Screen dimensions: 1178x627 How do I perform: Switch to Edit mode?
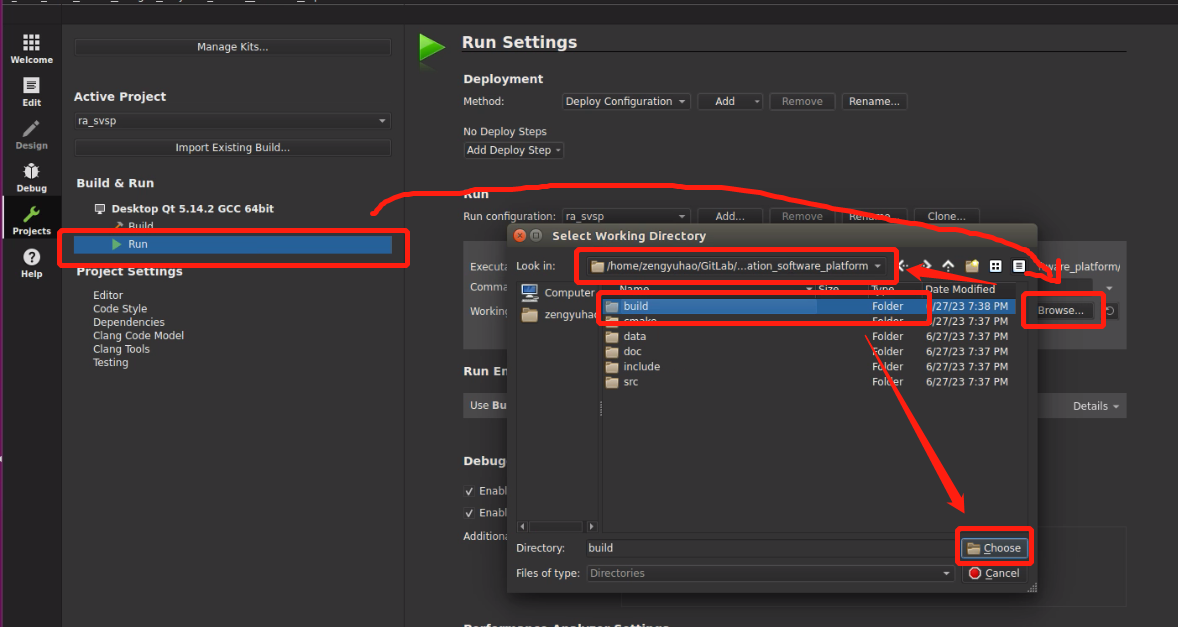[x=31, y=91]
